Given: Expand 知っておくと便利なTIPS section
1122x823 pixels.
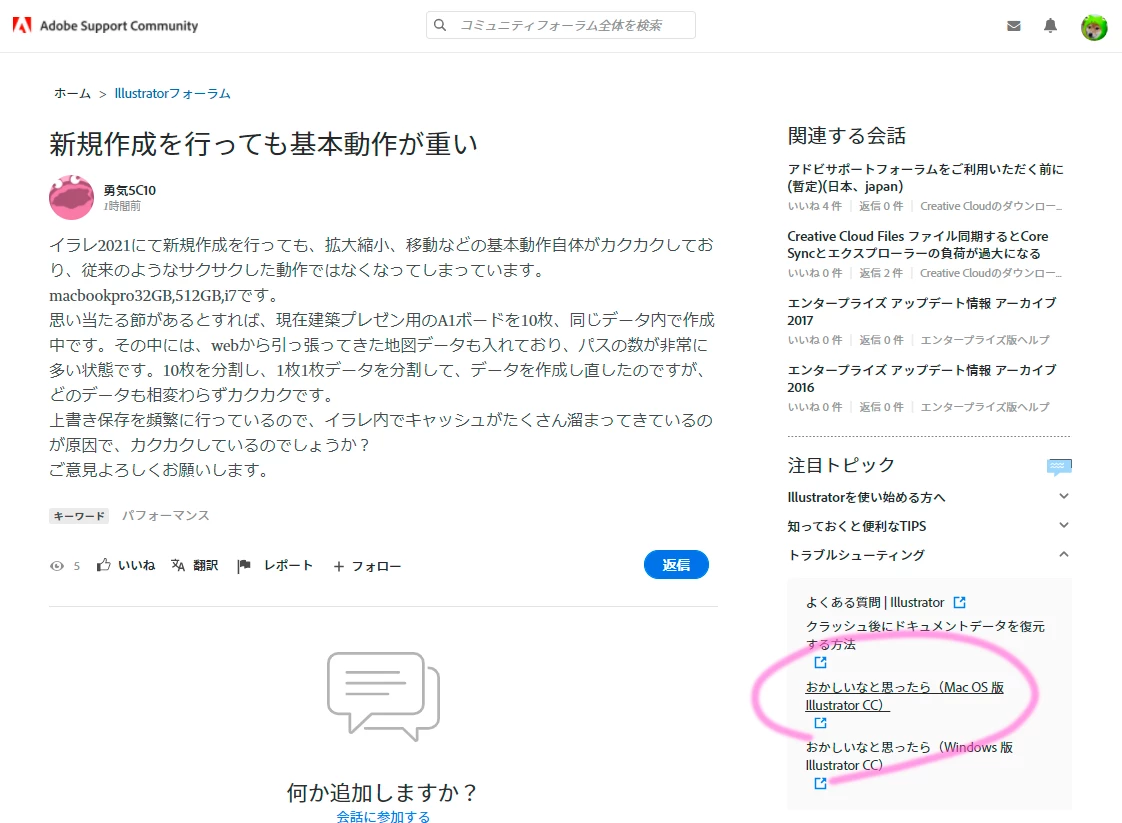Looking at the screenshot, I should coord(1064,525).
